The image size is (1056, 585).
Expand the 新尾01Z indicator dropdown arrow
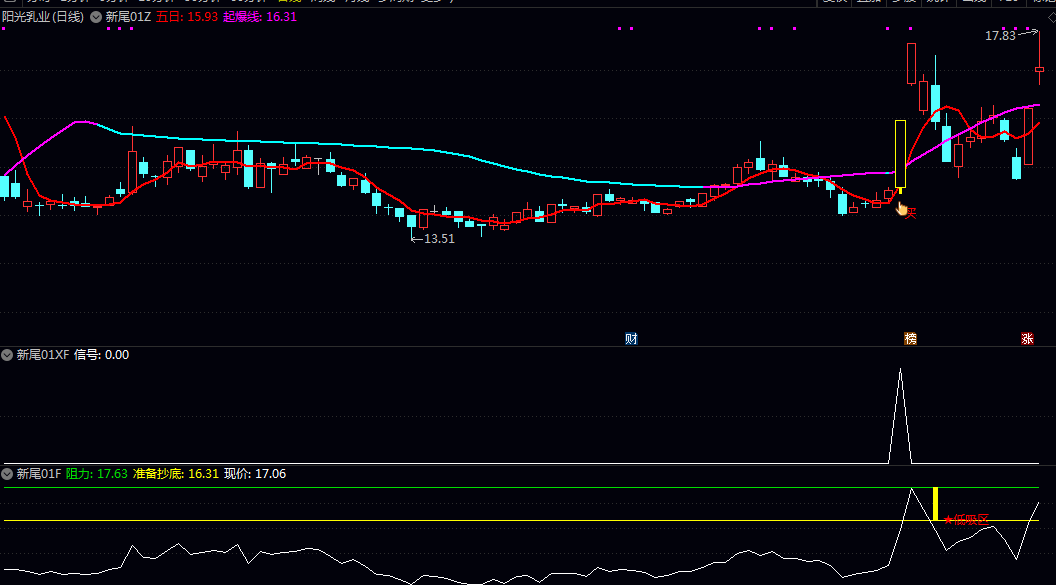pos(96,17)
